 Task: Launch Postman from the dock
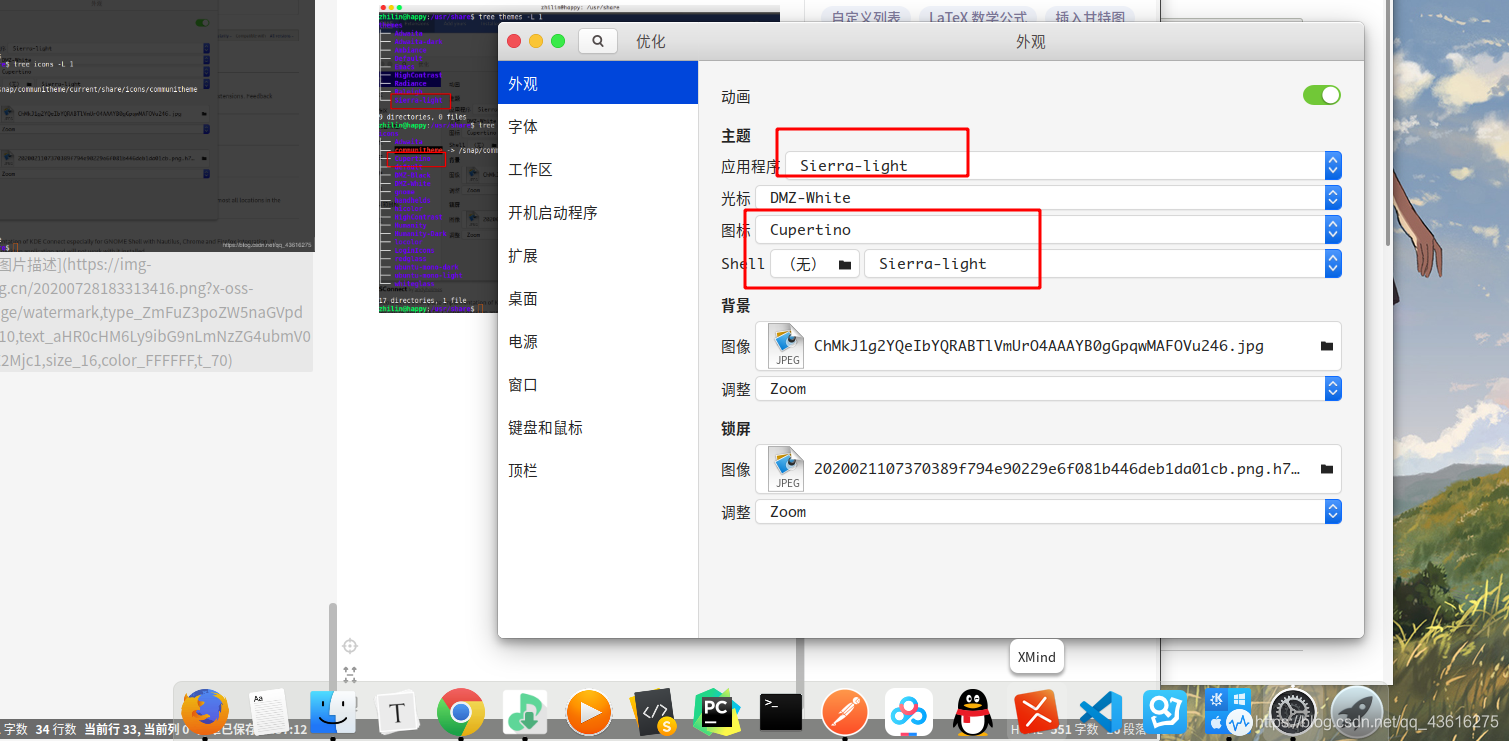(845, 713)
